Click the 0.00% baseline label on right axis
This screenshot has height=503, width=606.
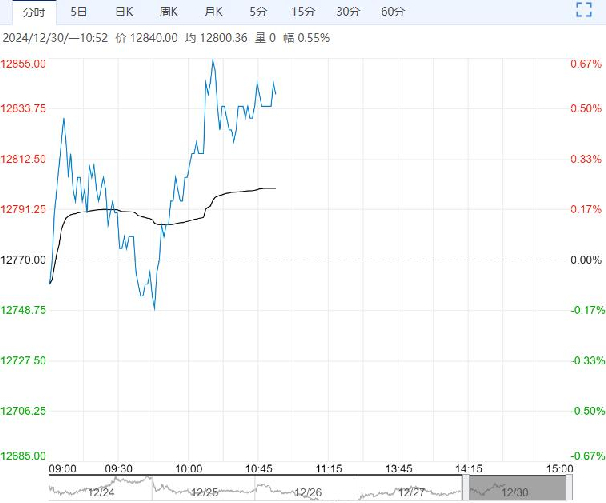[585, 260]
